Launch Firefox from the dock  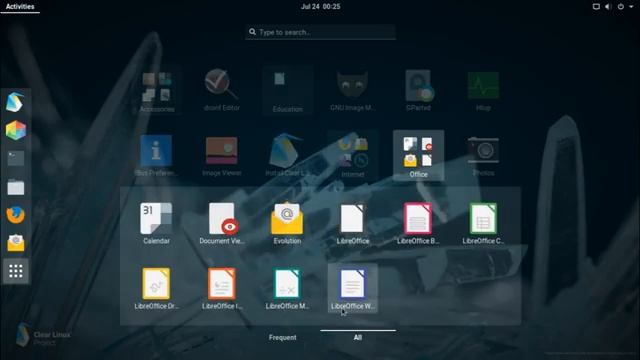pos(16,215)
